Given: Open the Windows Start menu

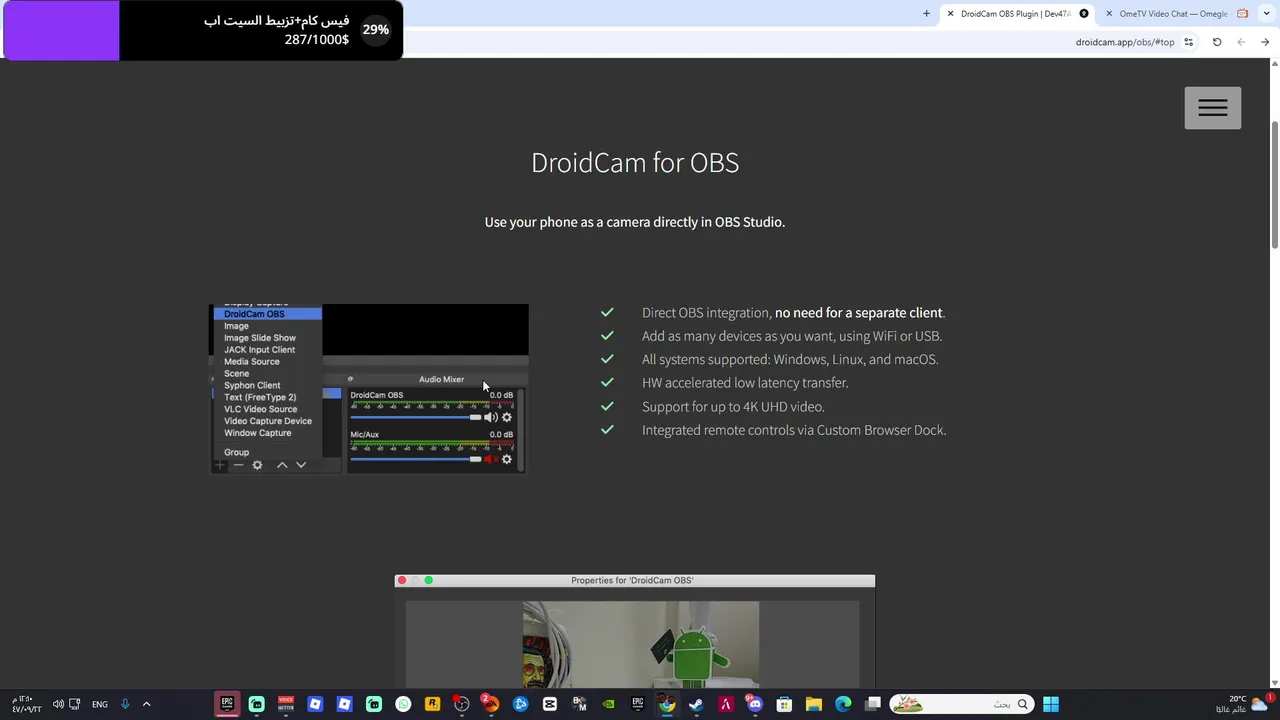Looking at the screenshot, I should coord(1051,704).
